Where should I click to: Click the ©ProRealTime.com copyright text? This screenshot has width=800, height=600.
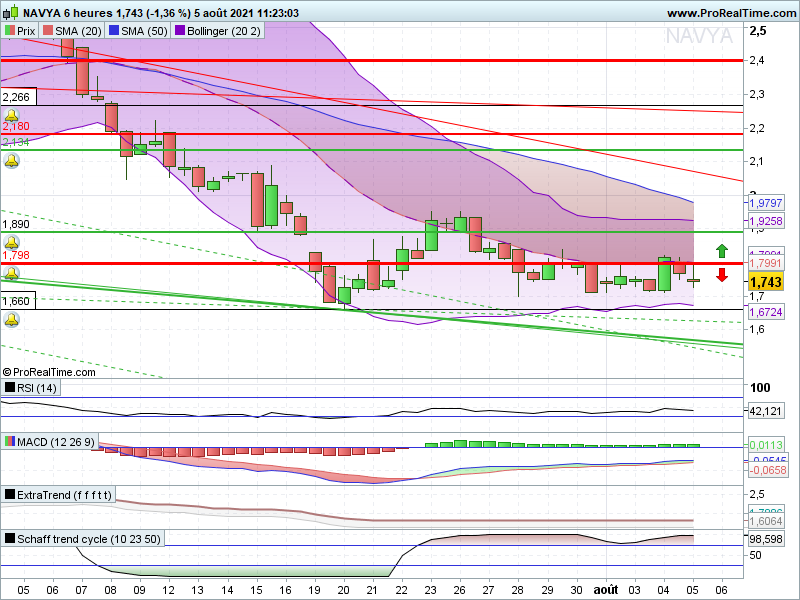(49, 372)
